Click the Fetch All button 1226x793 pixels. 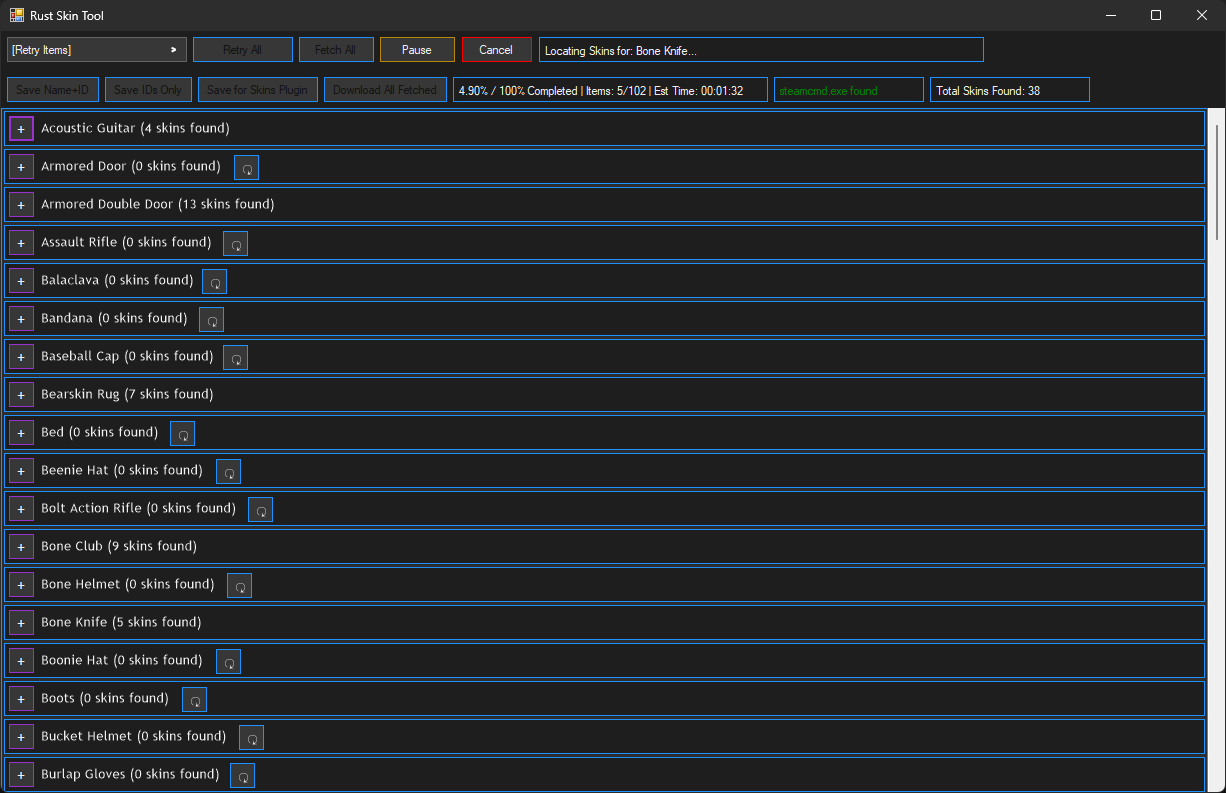(336, 50)
